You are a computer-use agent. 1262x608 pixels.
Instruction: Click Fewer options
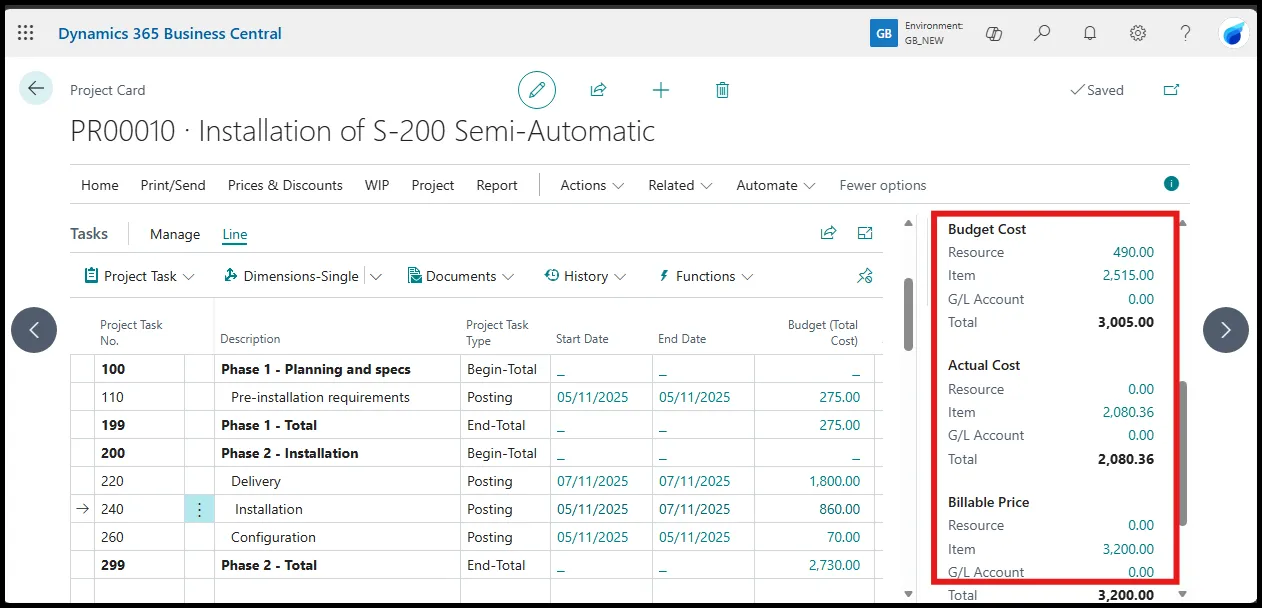(x=883, y=185)
